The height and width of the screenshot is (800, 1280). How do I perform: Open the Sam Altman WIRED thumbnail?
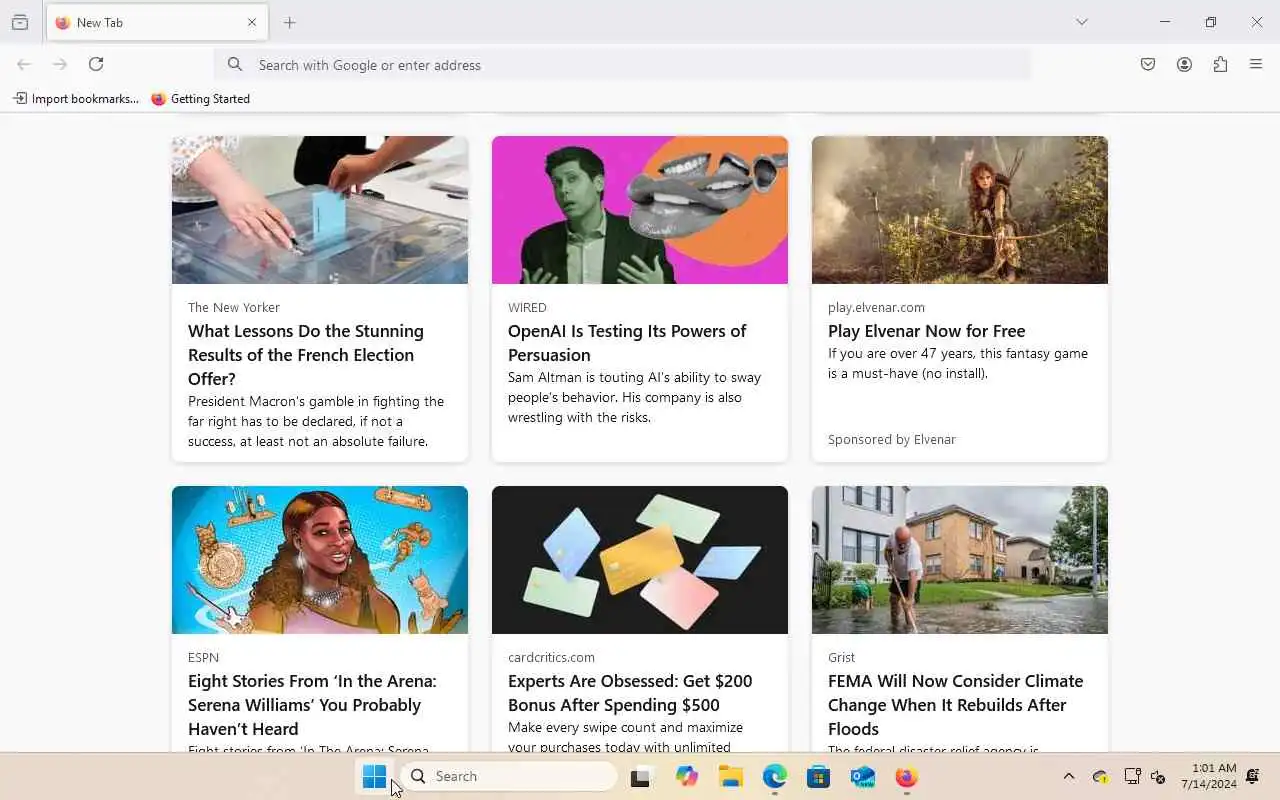[x=640, y=210]
